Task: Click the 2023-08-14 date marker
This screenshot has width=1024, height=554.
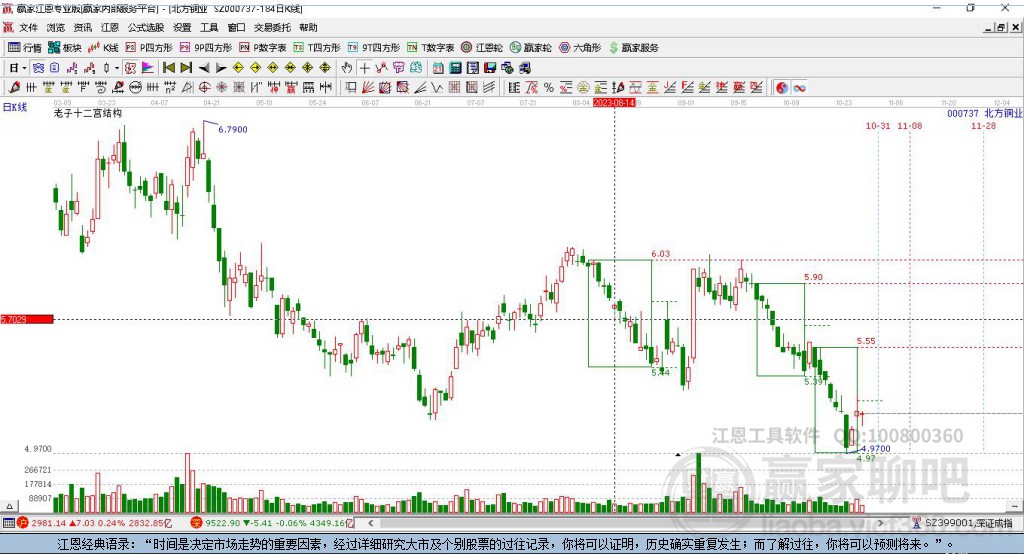Action: [x=614, y=102]
